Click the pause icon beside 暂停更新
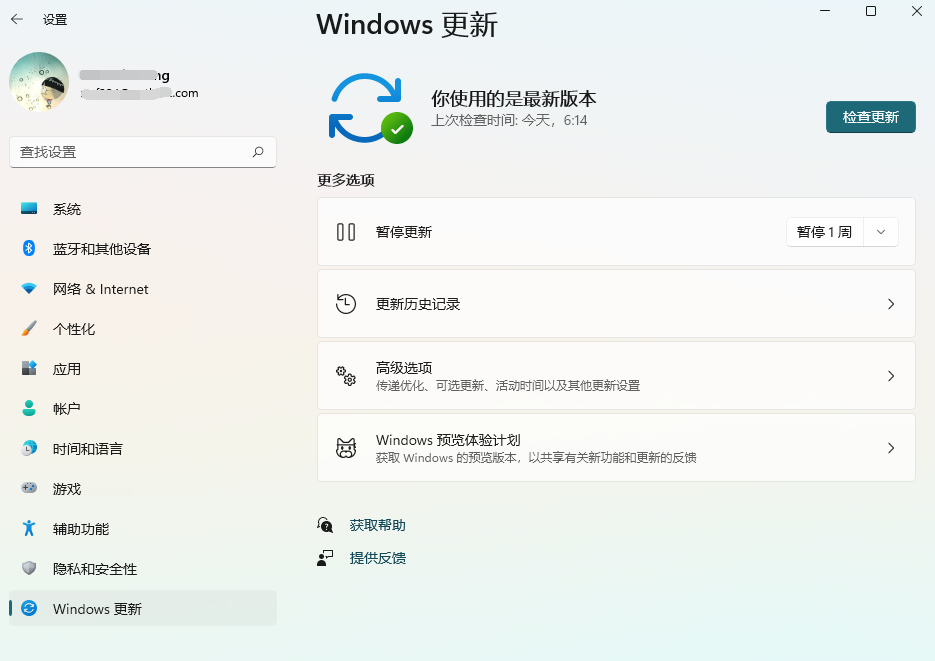The width and height of the screenshot is (935, 661). [x=346, y=232]
